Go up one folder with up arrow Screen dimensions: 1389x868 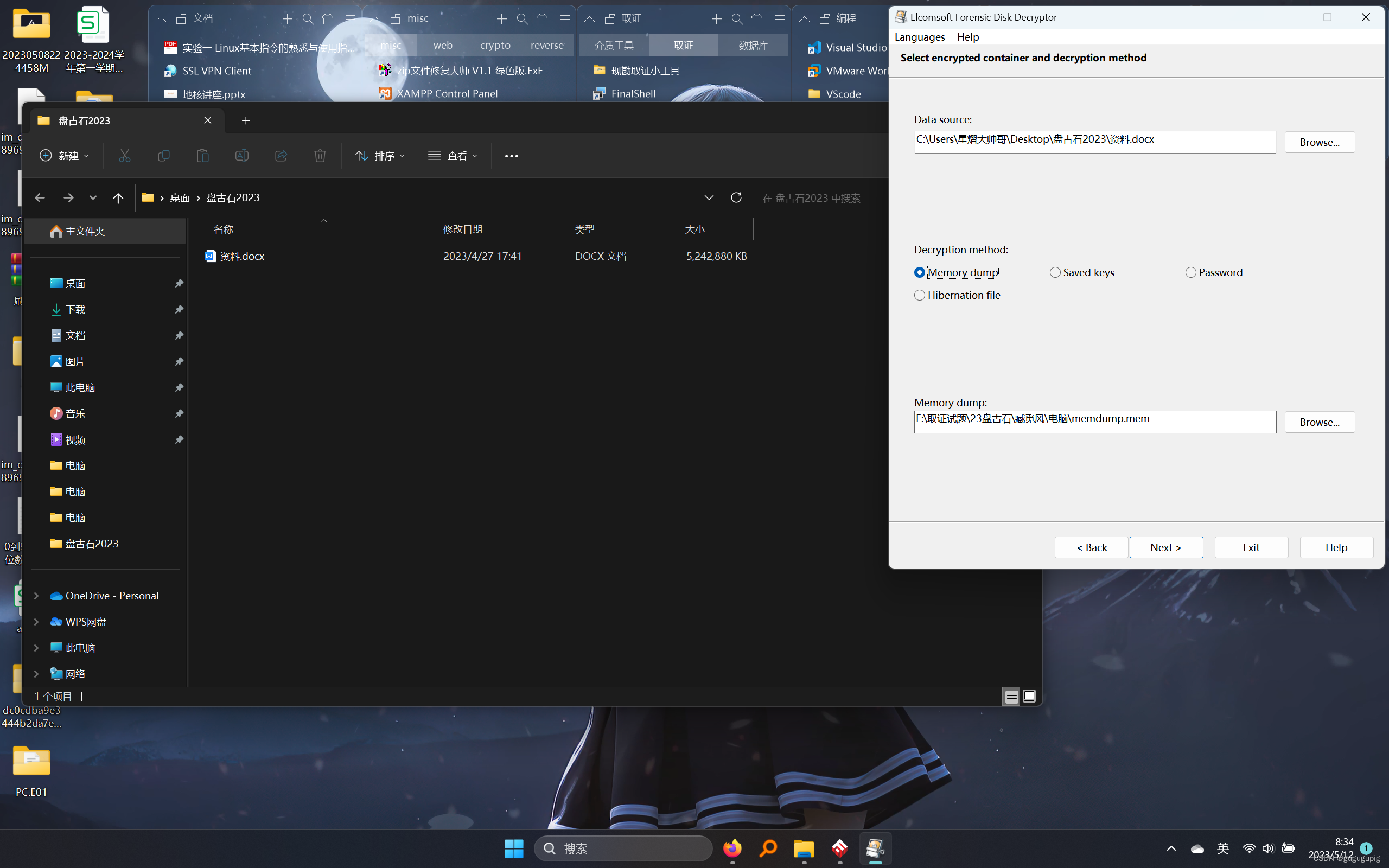tap(118, 198)
